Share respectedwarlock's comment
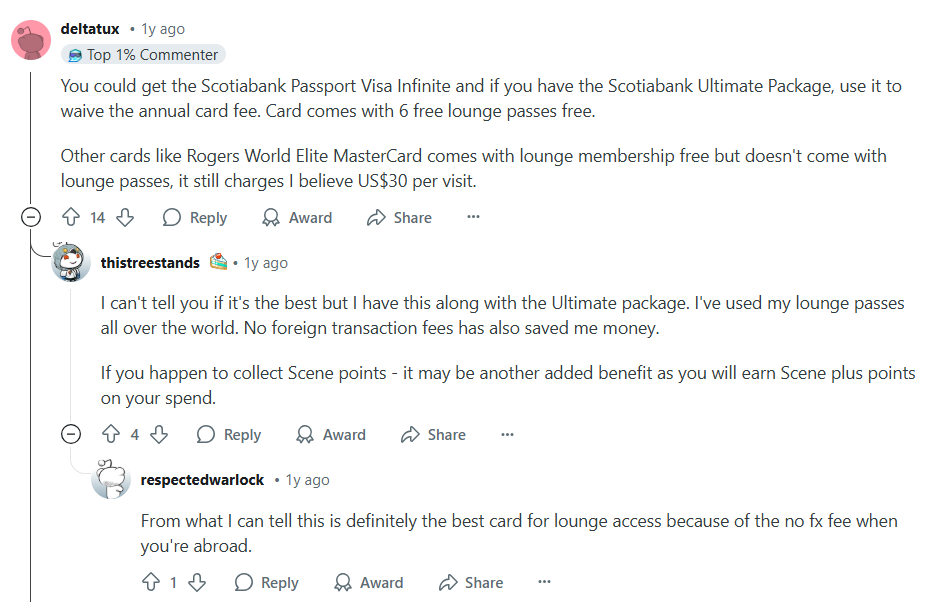This screenshot has width=931, height=602. point(470,581)
